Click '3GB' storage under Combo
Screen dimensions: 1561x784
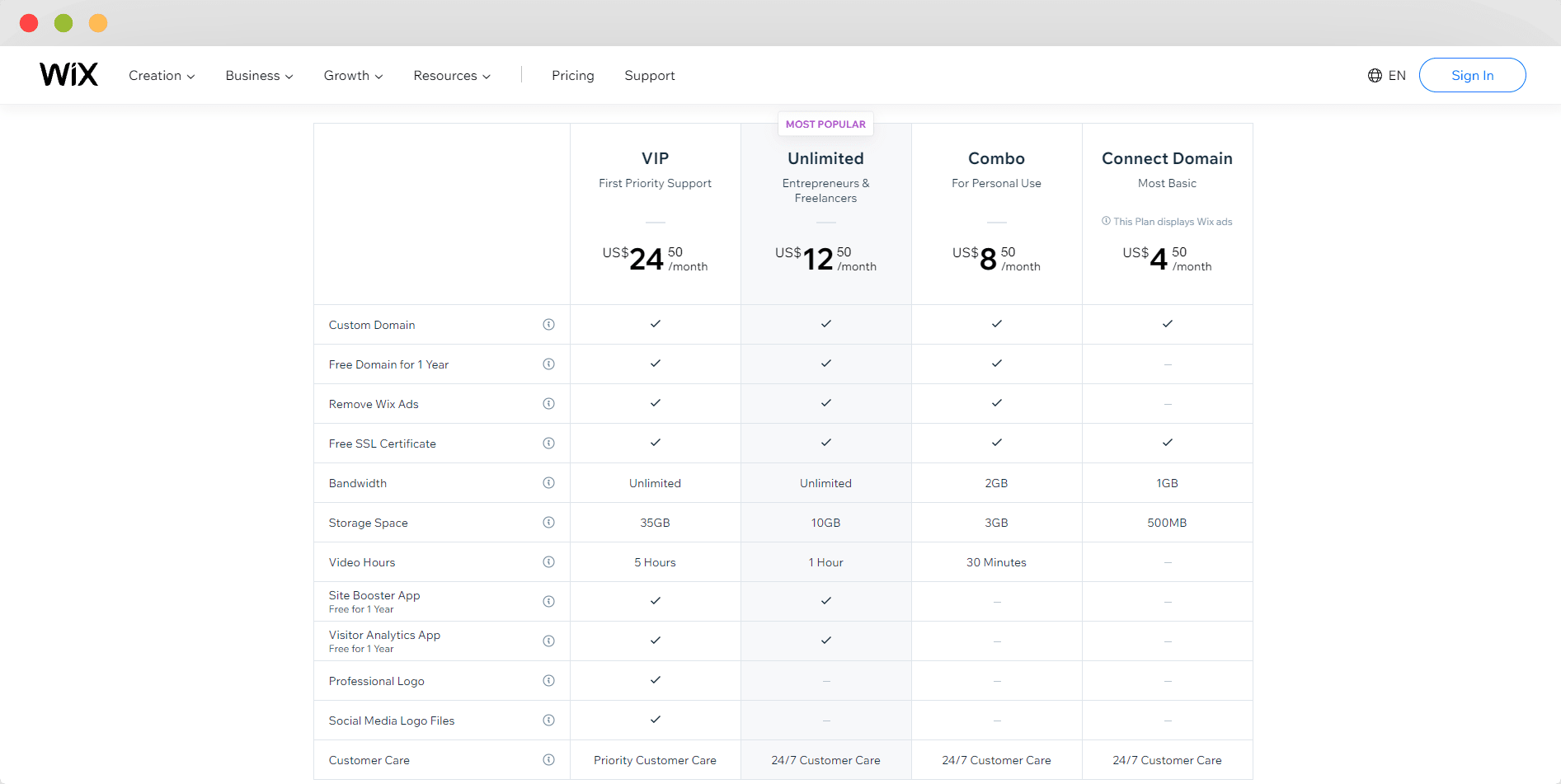pos(997,523)
